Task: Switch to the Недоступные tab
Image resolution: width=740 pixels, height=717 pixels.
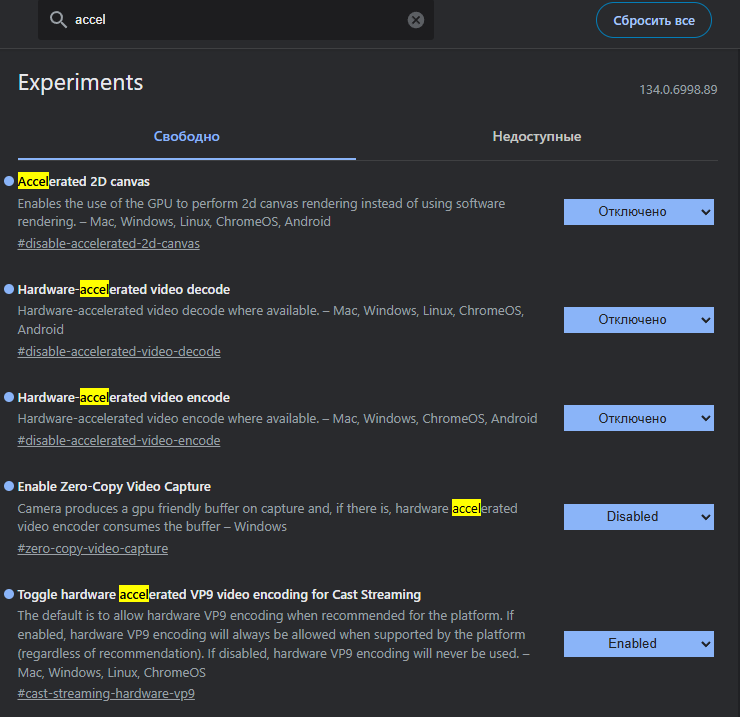Action: (x=537, y=137)
